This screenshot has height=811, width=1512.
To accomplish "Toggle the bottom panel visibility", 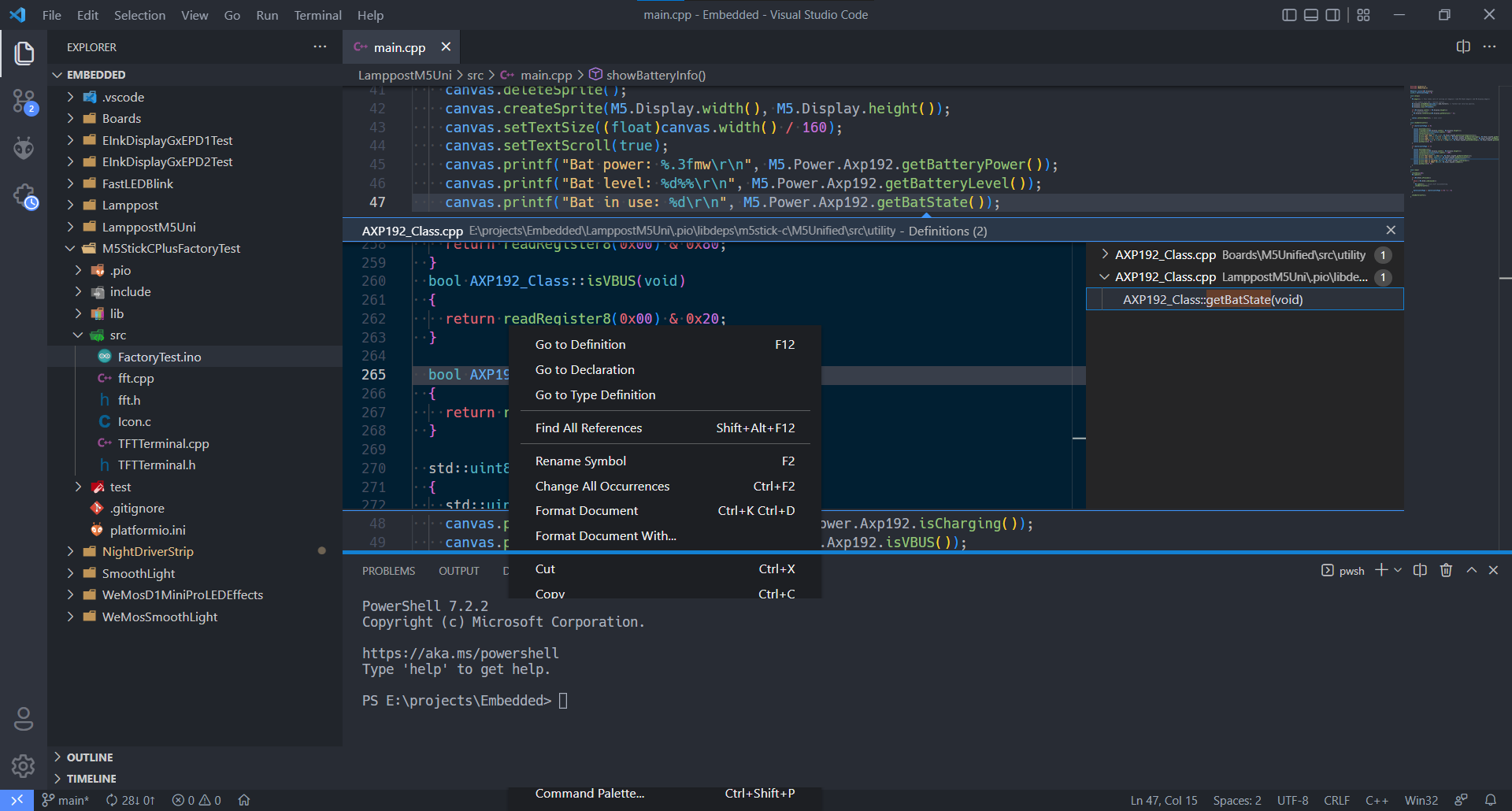I will [x=1310, y=14].
